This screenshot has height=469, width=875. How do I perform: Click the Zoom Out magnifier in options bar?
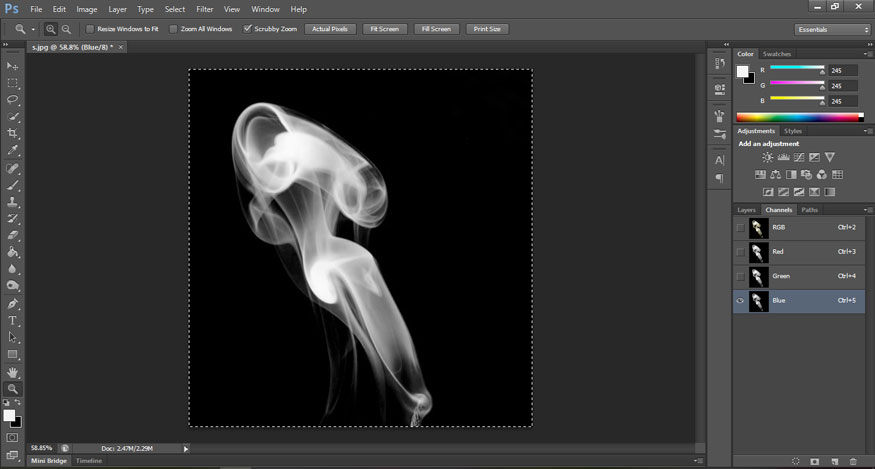click(x=66, y=29)
